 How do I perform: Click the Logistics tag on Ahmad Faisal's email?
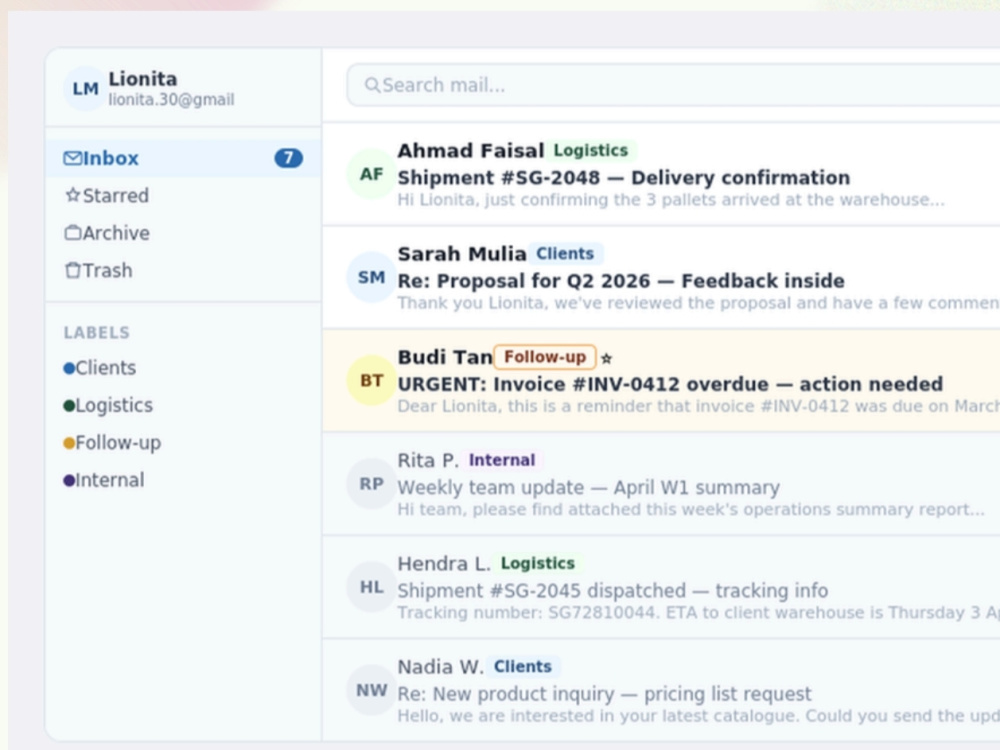point(591,151)
